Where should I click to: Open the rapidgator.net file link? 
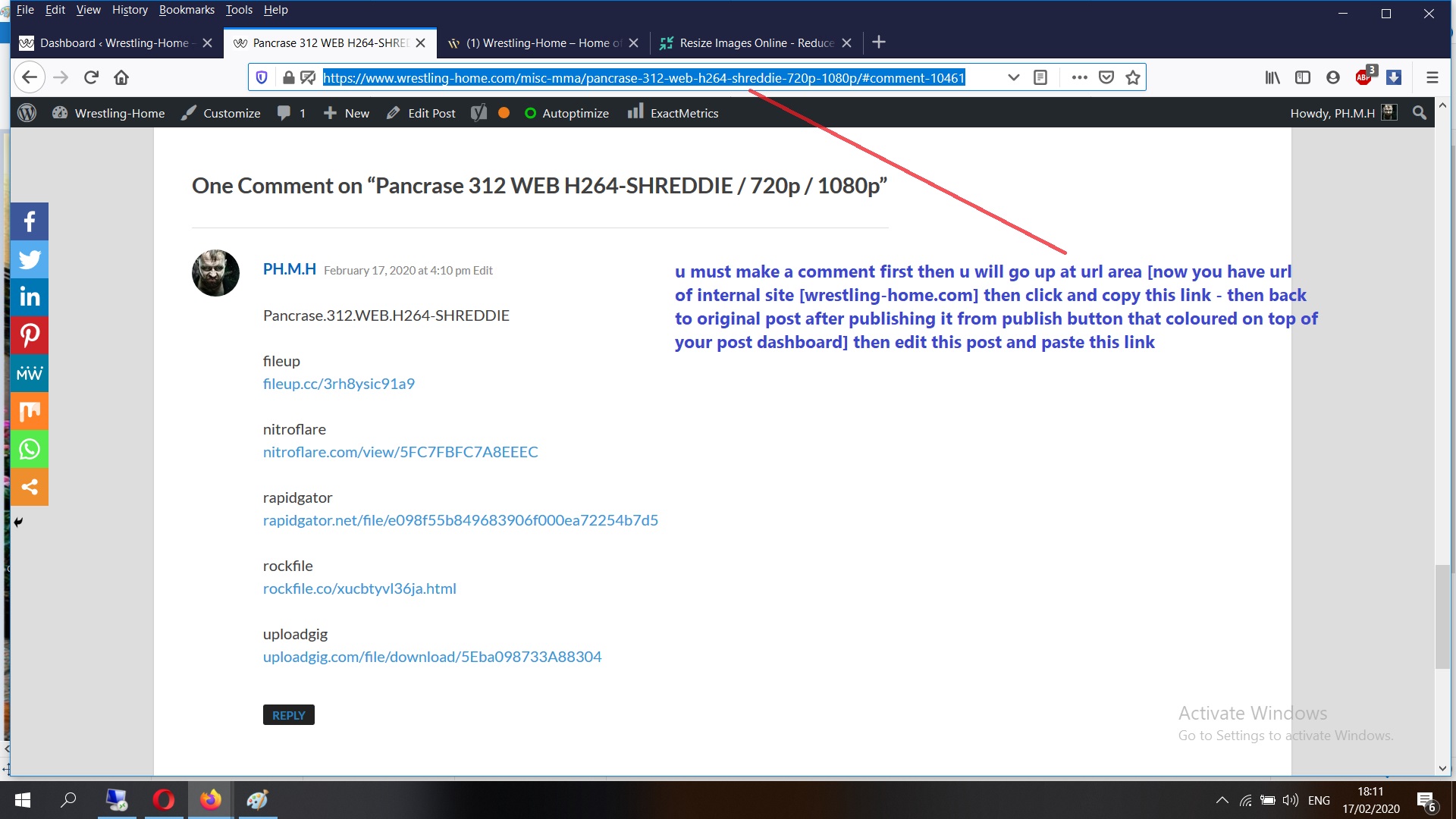point(460,520)
